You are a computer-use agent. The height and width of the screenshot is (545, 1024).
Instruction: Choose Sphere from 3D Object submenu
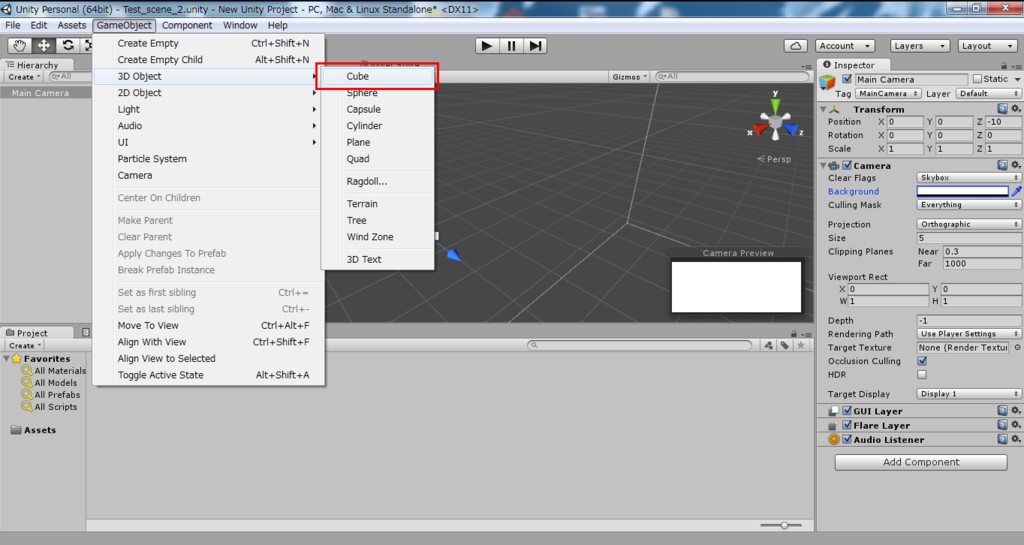coord(377,93)
